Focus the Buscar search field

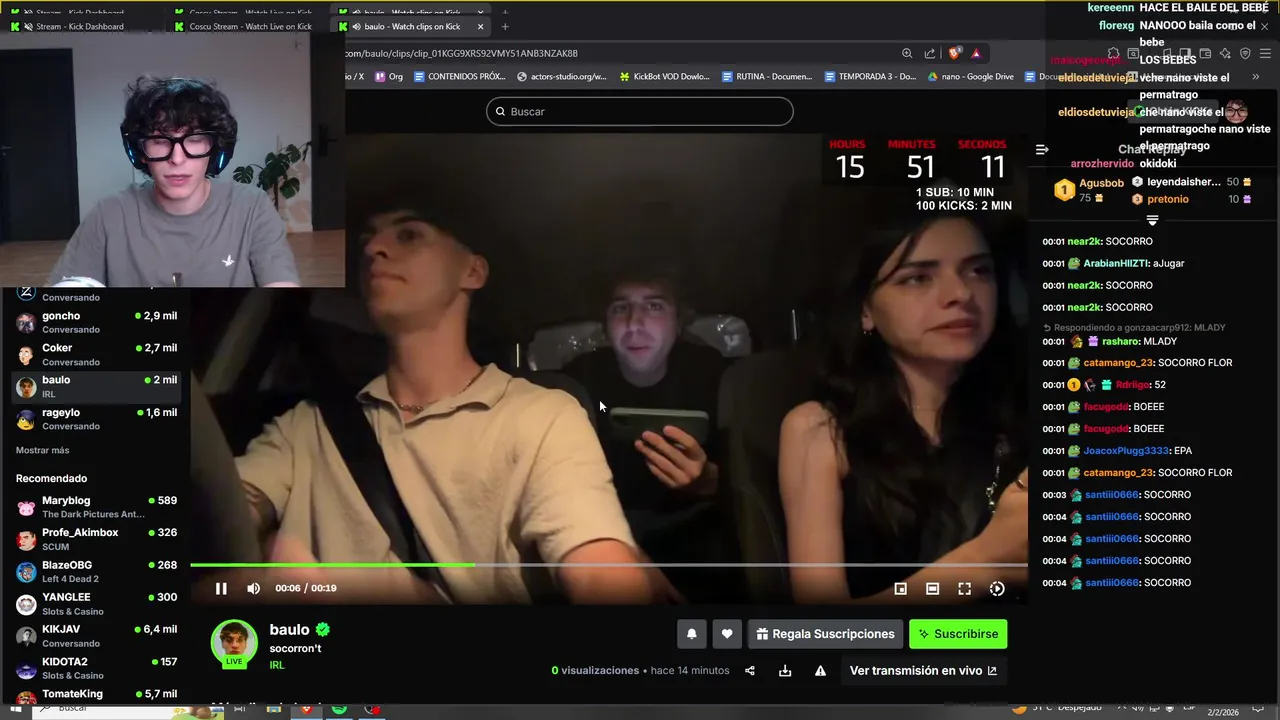click(x=640, y=111)
